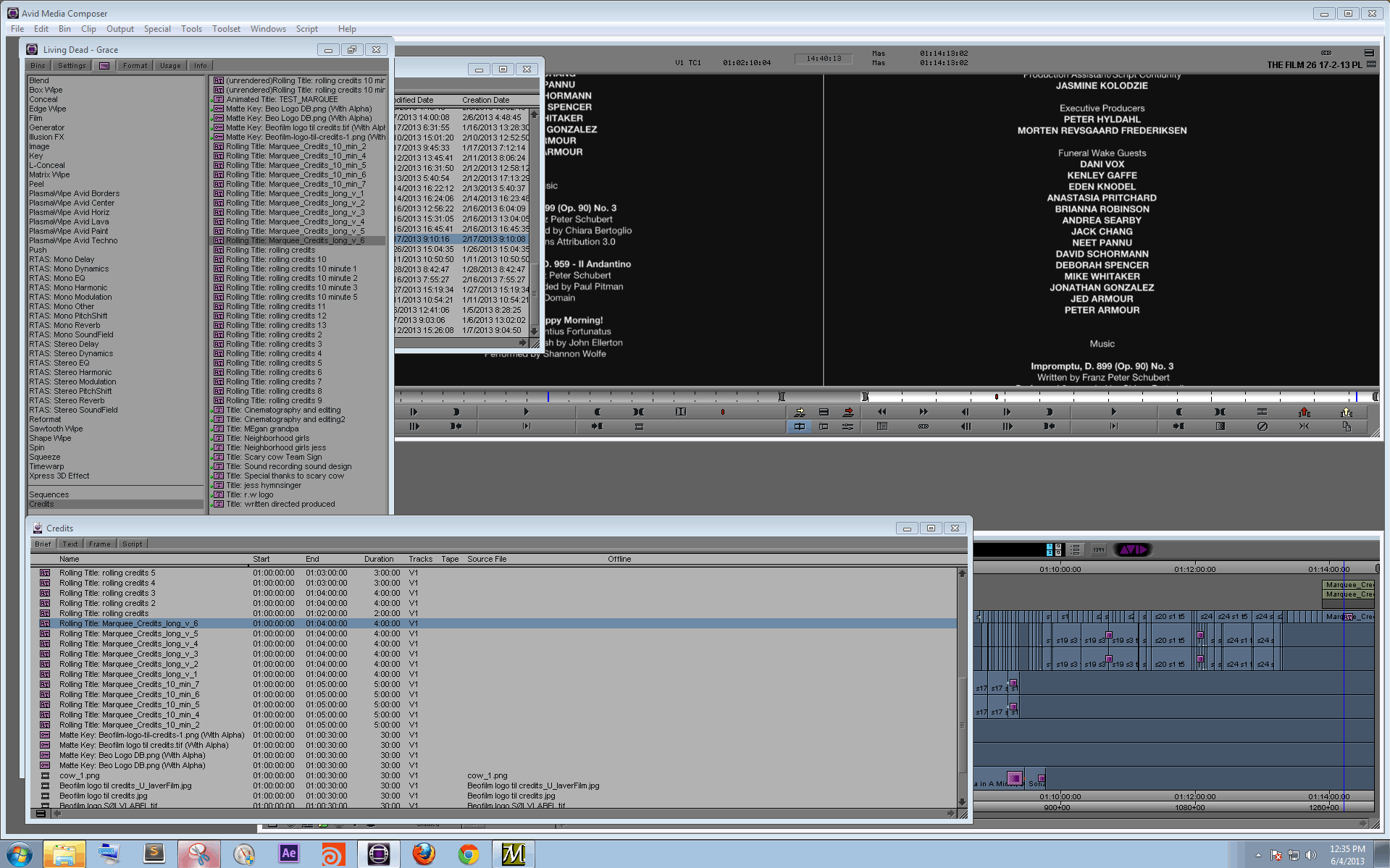
Task: Click 01:12:00:00 on timeline timecode ruler
Action: pos(1194,570)
